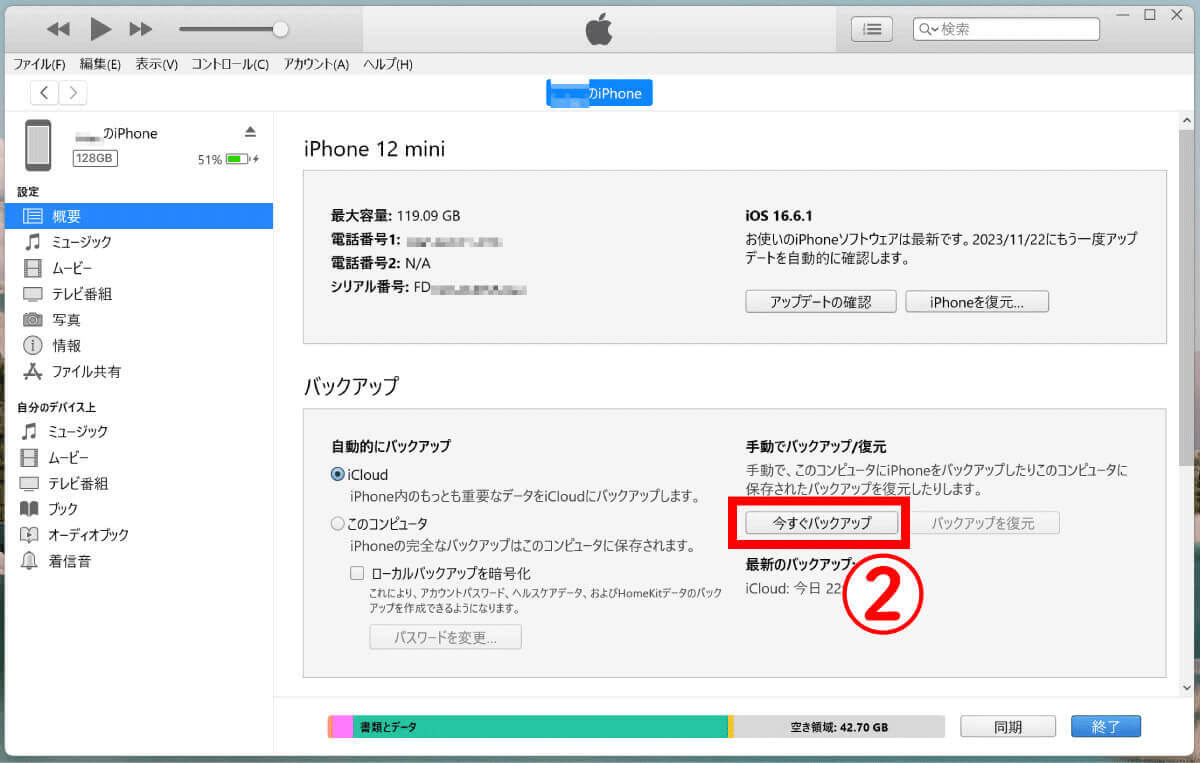This screenshot has height=763, width=1200.
Task: Select ミュージック icon under 設定
Action: [33, 242]
